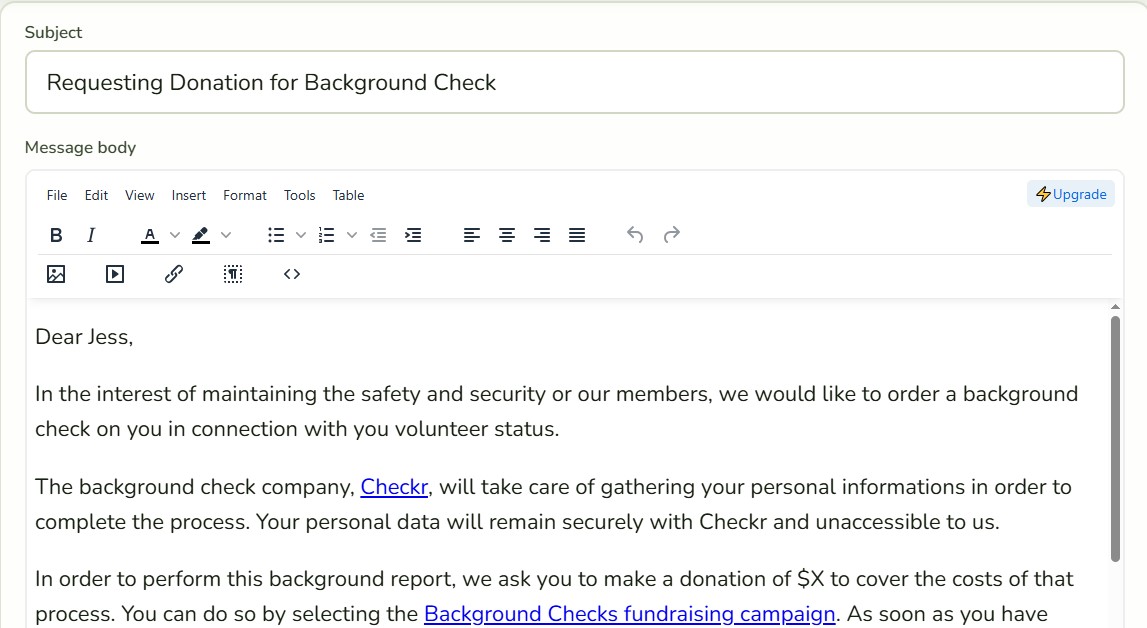Image resolution: width=1147 pixels, height=628 pixels.
Task: Open highlight color dropdown arrow
Action: 226,235
